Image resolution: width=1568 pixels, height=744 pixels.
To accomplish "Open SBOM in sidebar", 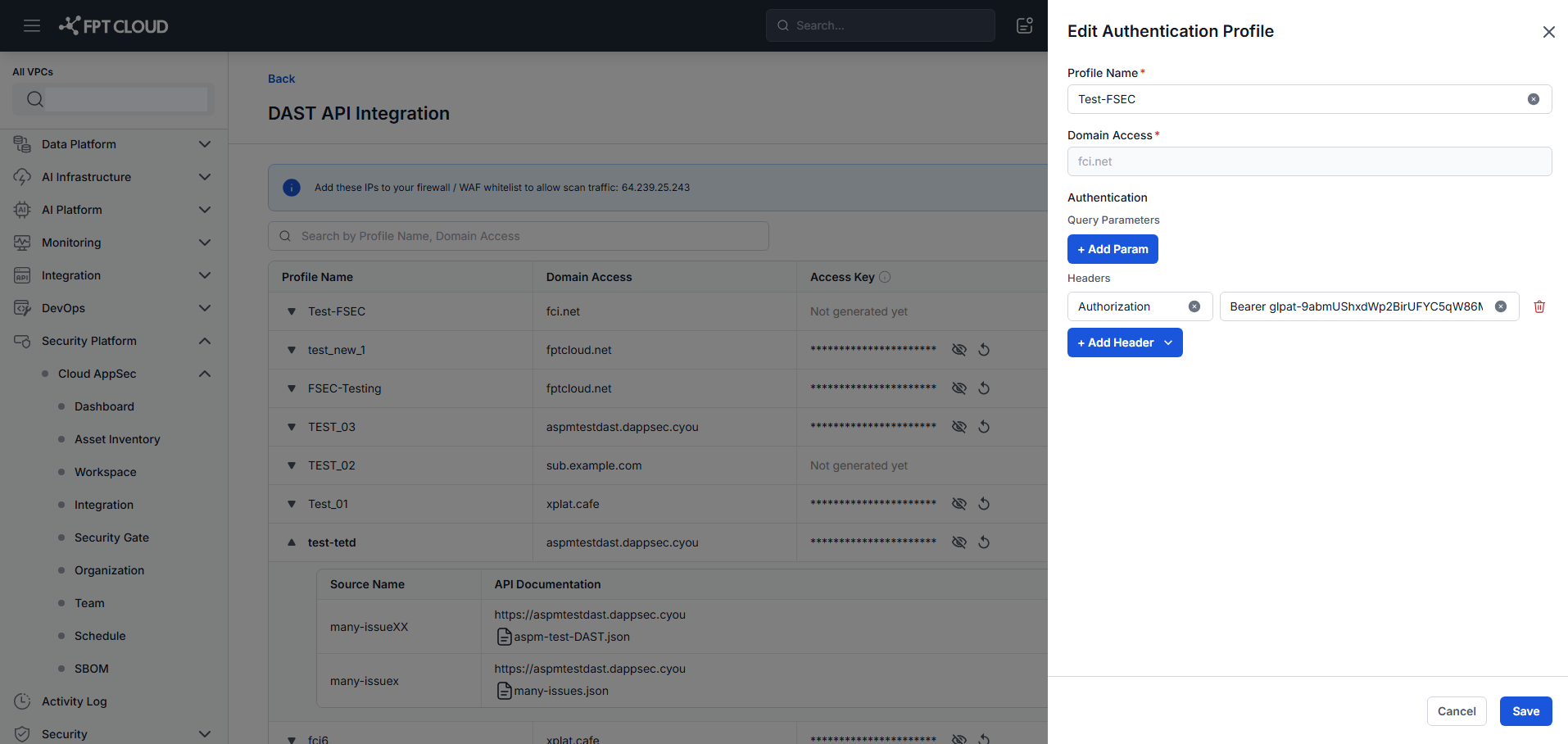I will [92, 669].
